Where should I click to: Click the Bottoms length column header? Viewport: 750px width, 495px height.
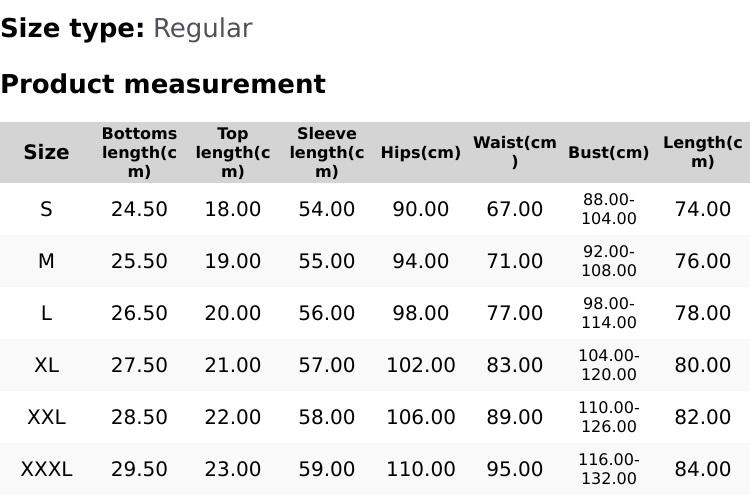tap(139, 152)
